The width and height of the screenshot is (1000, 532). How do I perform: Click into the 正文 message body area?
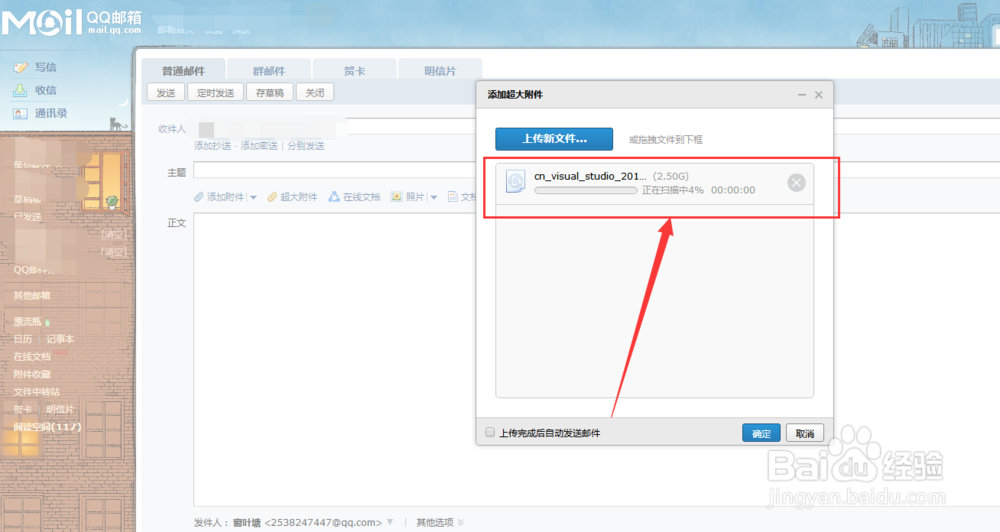pyautogui.click(x=335, y=359)
